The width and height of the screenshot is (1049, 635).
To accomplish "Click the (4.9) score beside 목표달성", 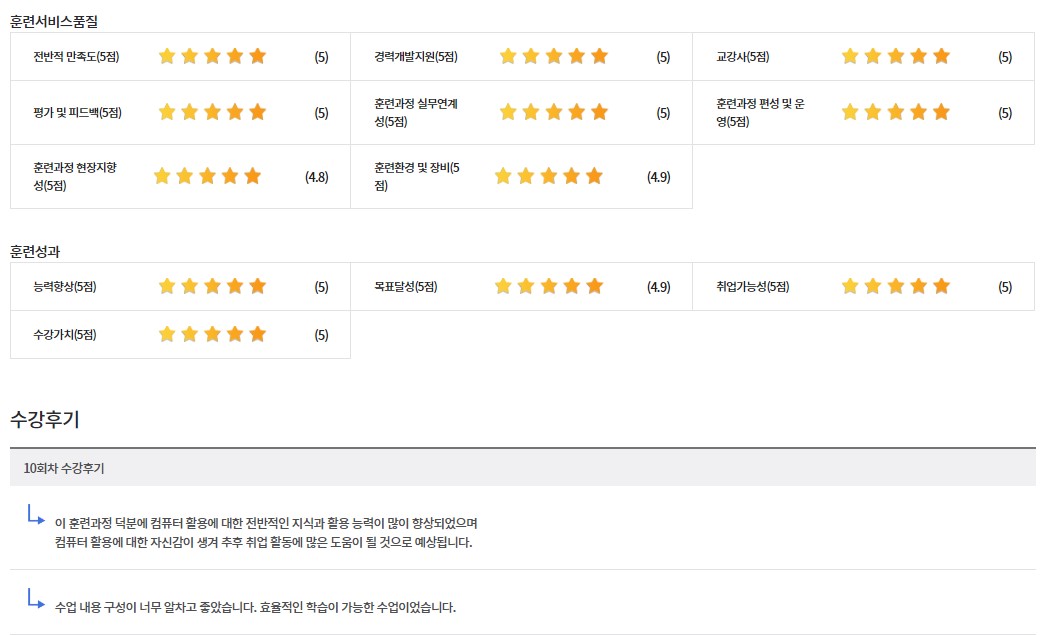I will tap(659, 287).
